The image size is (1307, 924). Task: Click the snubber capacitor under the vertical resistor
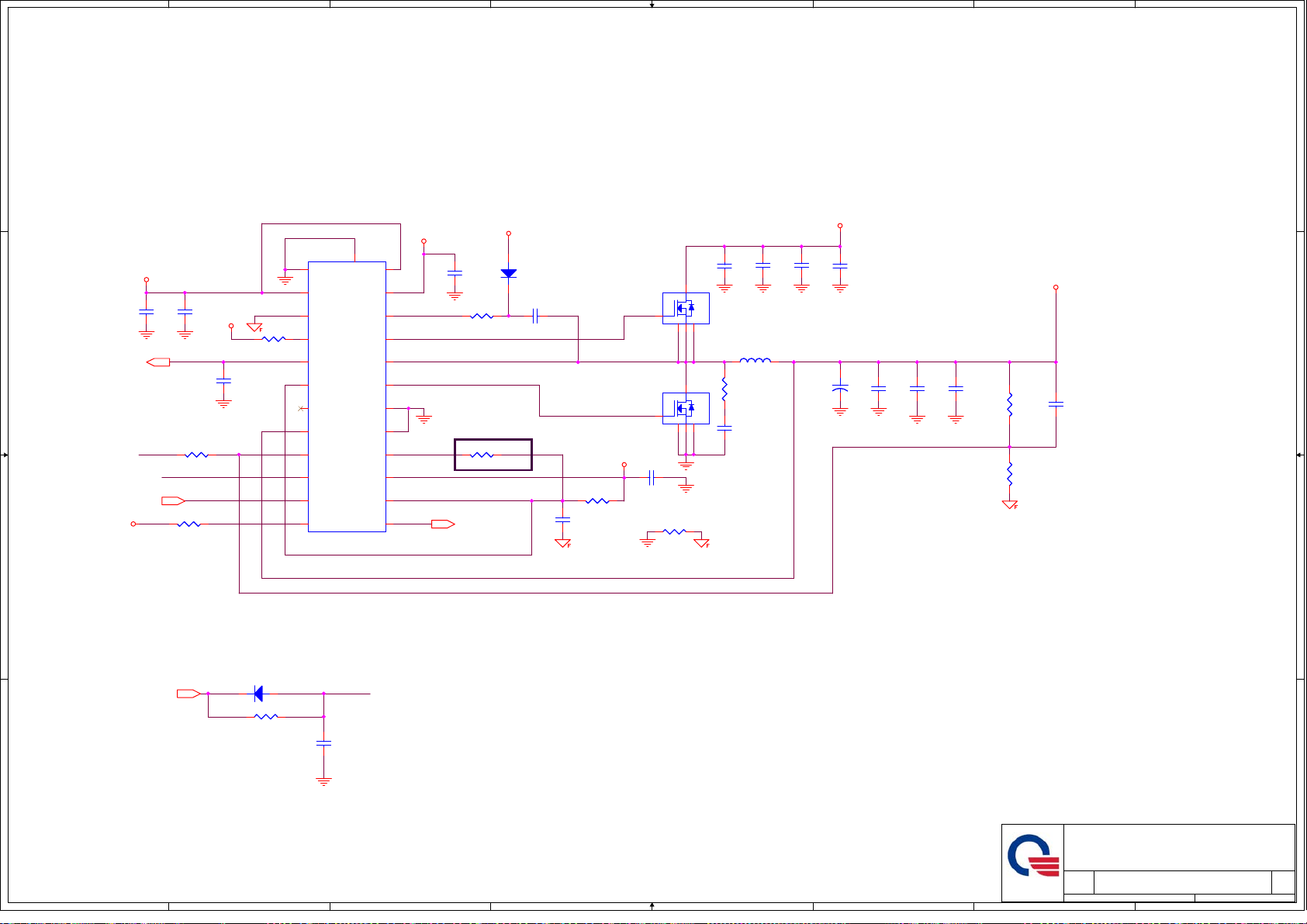tap(724, 427)
